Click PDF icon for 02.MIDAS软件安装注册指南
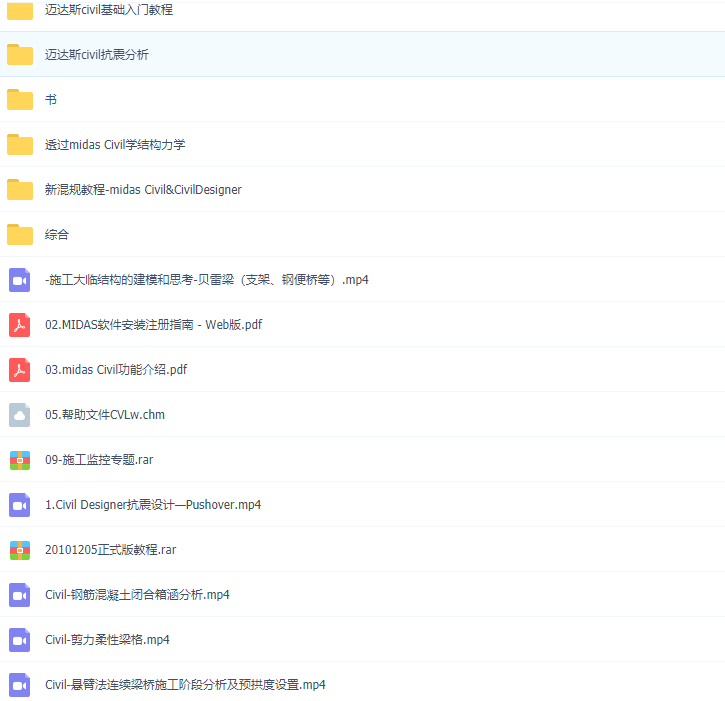Screen dimensions: 725x701 (19, 325)
